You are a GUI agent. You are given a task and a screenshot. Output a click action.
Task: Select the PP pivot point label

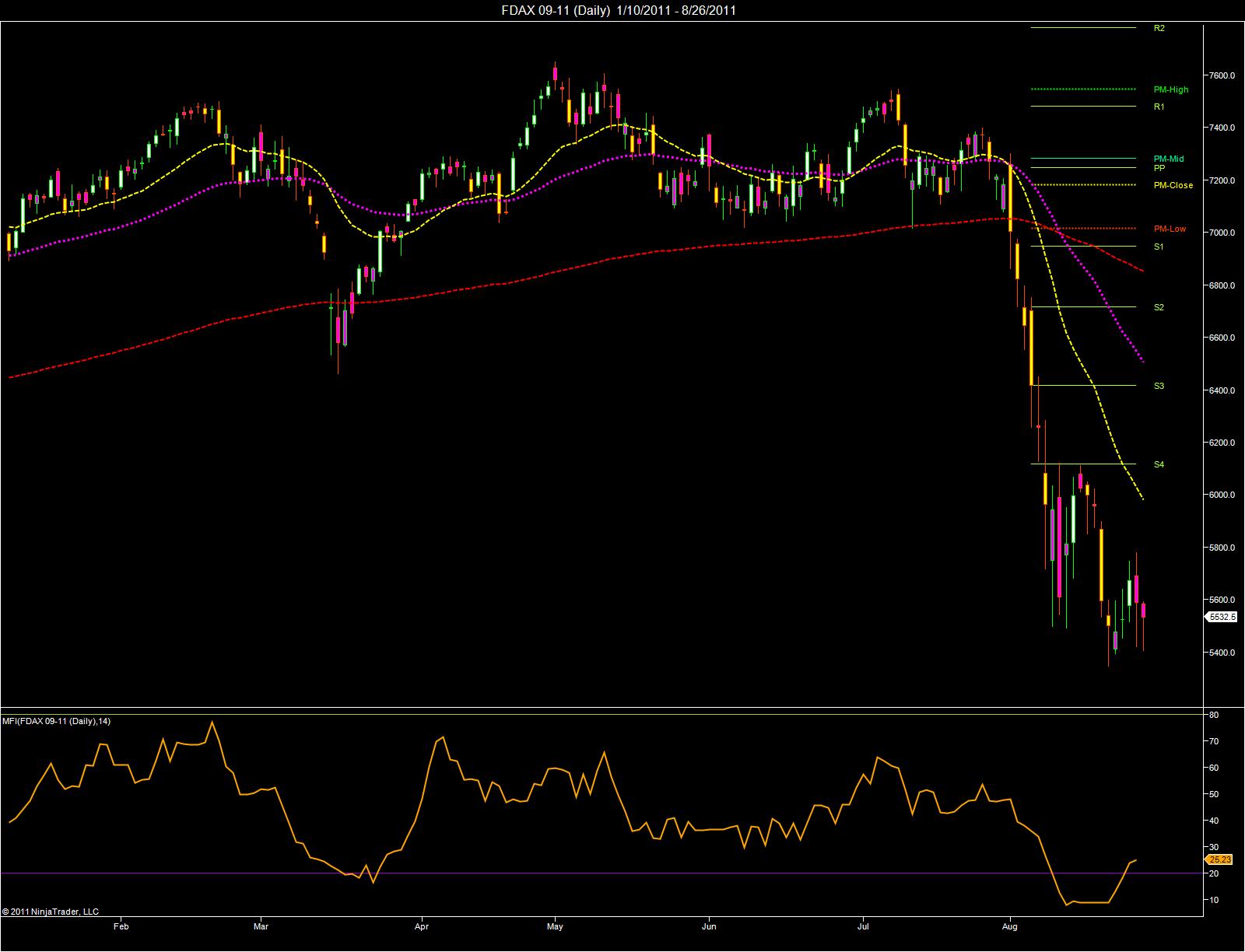(x=1159, y=168)
